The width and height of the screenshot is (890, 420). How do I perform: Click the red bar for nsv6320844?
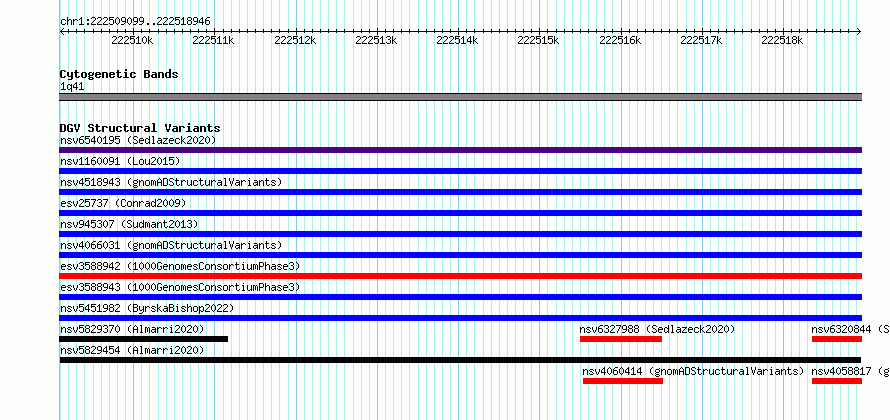click(x=837, y=339)
